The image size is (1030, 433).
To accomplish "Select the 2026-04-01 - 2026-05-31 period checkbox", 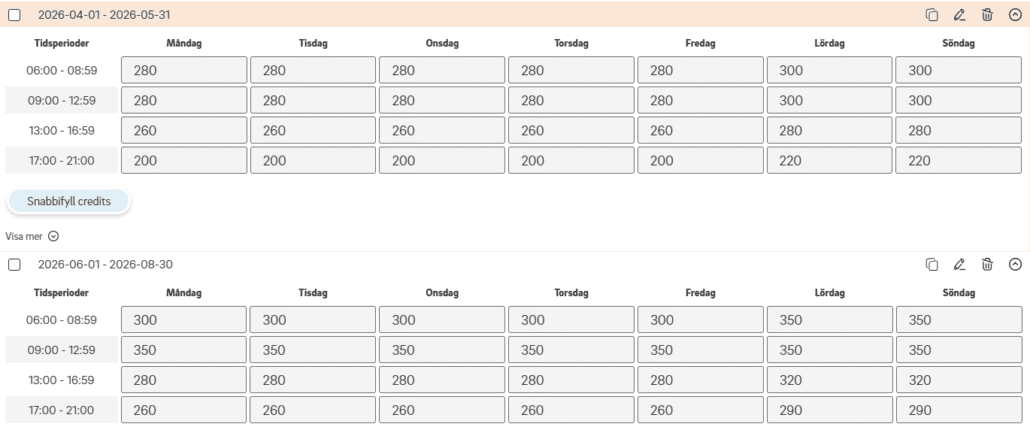I will [x=14, y=15].
